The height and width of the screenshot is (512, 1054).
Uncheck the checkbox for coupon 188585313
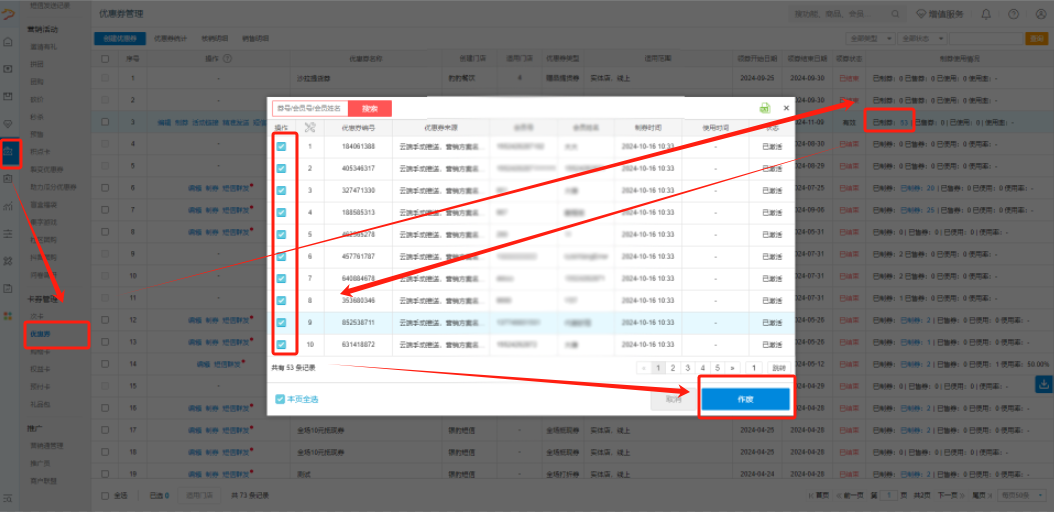281,212
